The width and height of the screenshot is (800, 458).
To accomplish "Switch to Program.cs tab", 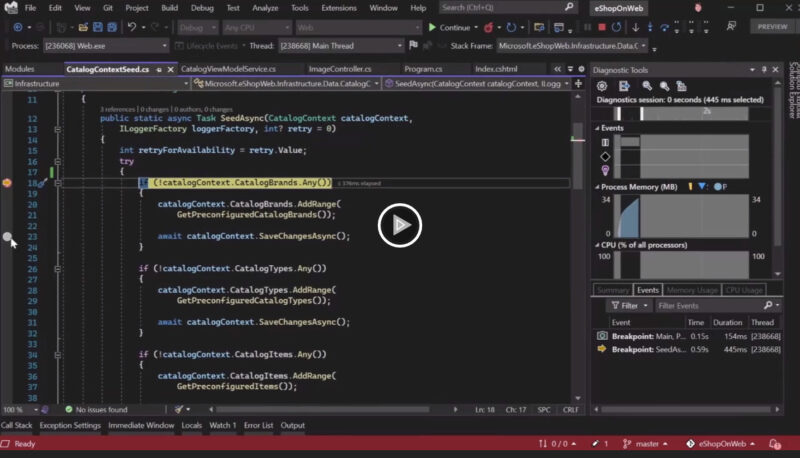I will tap(423, 69).
